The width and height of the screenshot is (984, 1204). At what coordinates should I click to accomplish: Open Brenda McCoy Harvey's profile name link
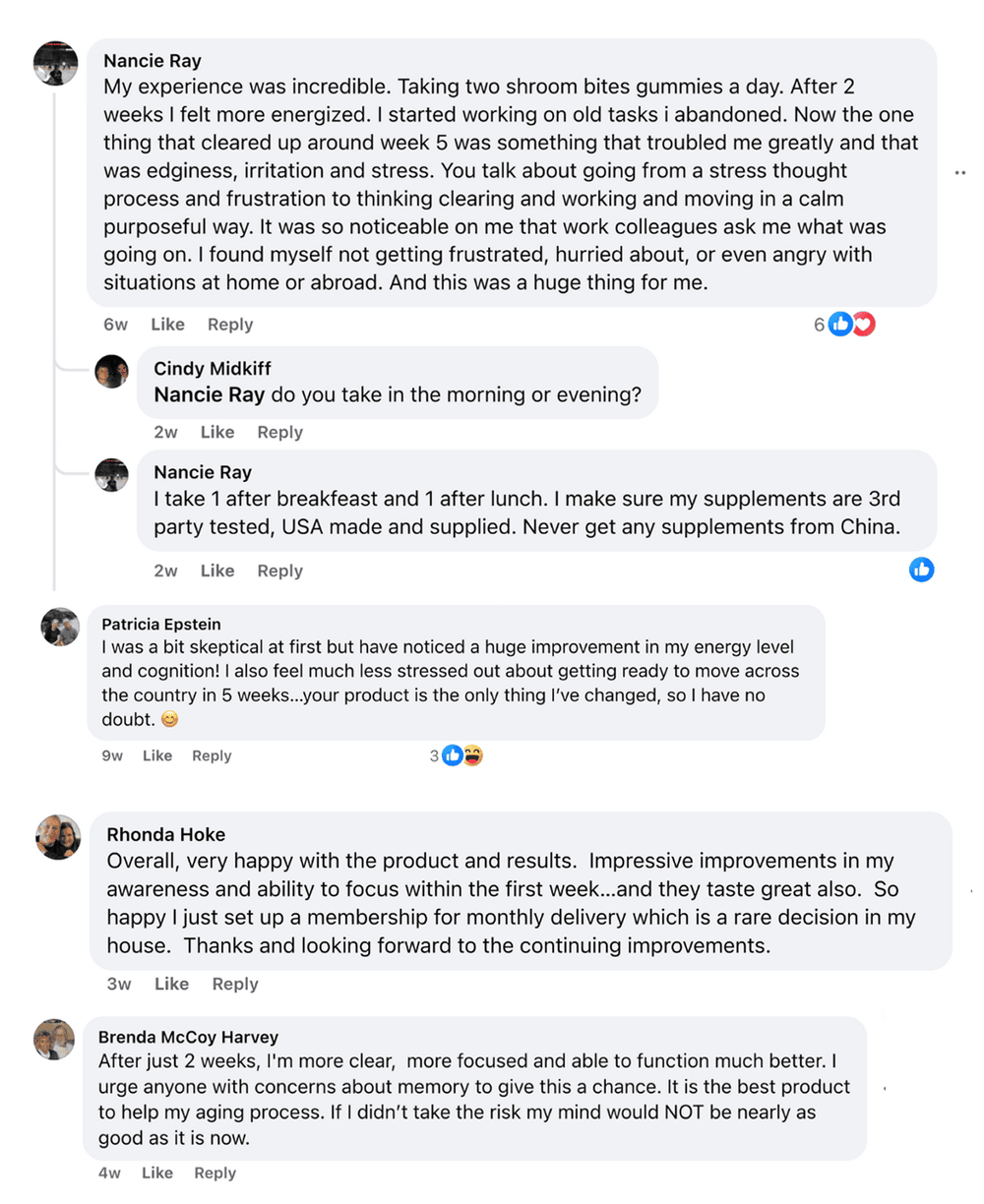(188, 1037)
